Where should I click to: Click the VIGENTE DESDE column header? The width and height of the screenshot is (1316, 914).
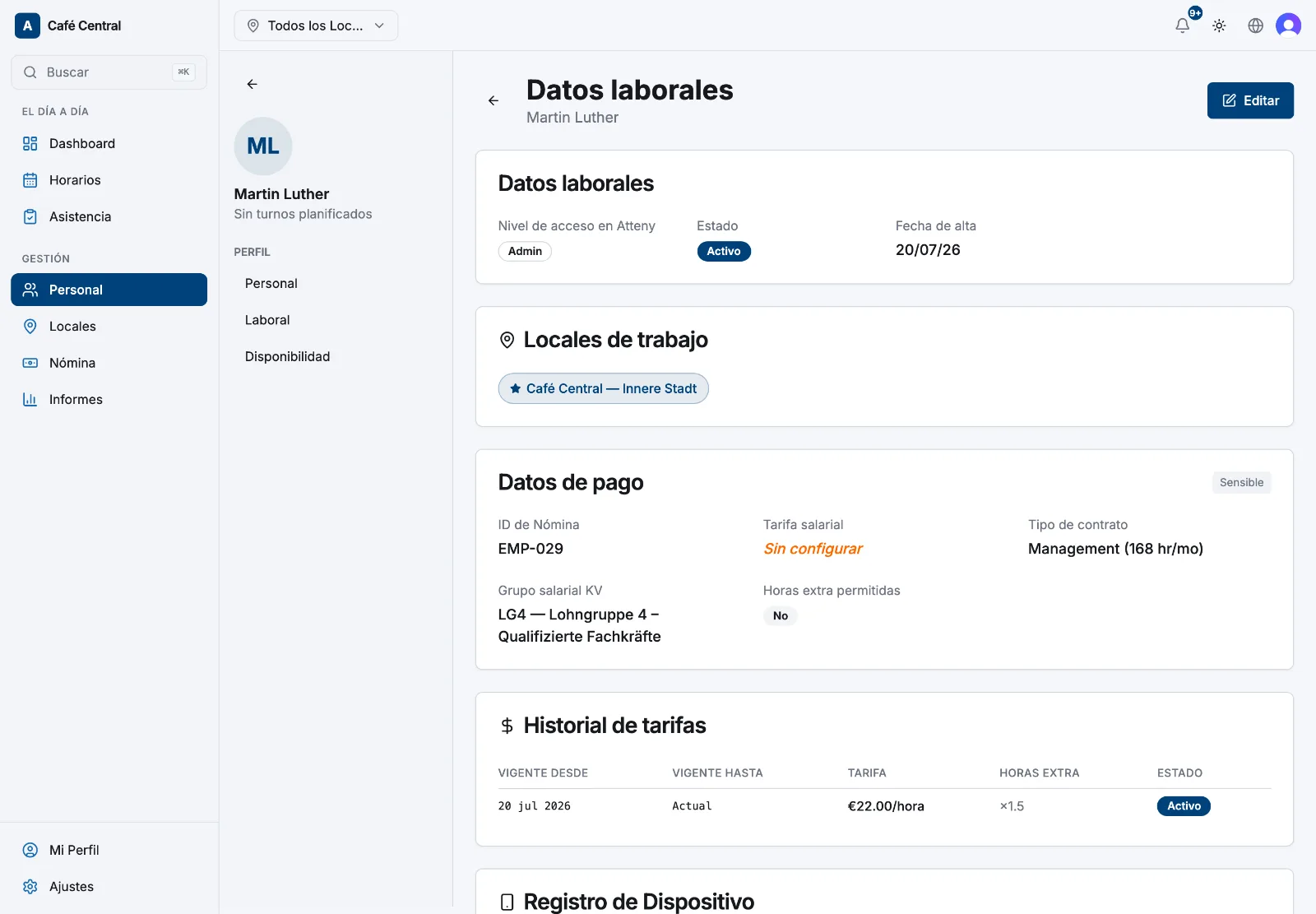point(543,773)
